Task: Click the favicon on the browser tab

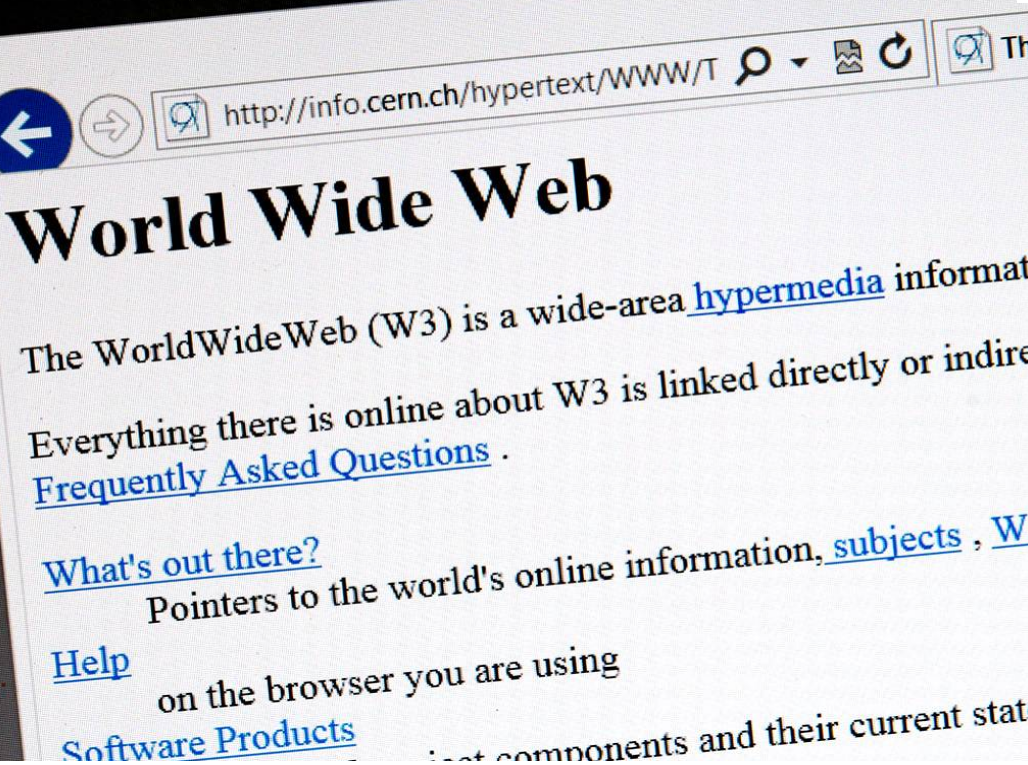Action: (x=969, y=49)
